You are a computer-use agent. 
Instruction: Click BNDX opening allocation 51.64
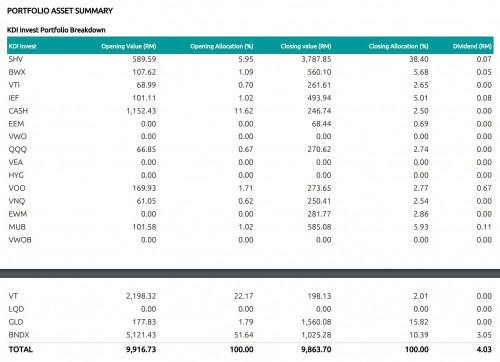244,335
